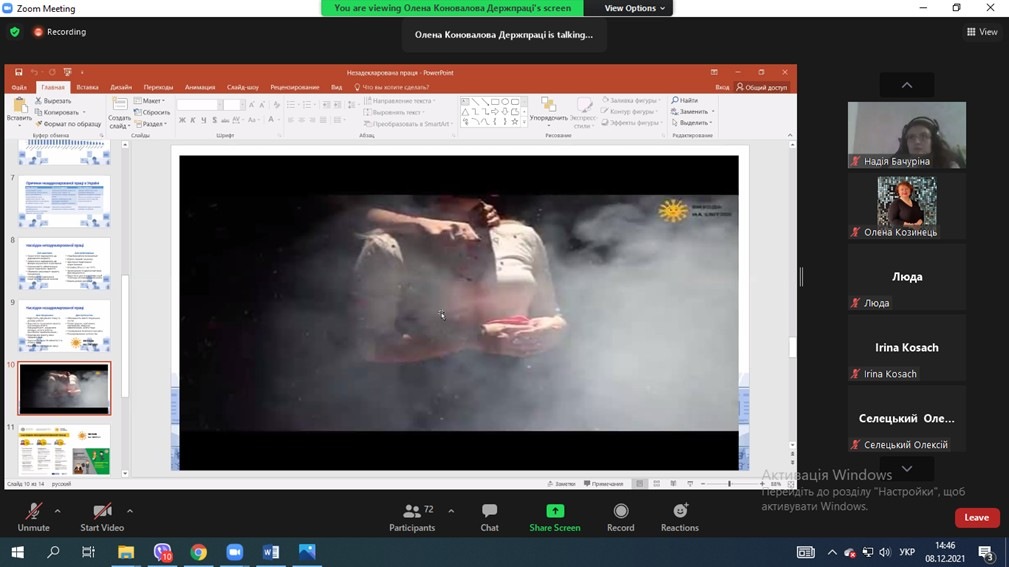This screenshot has width=1009, height=567.
Task: Open video options arrow next to Start Video
Action: point(130,510)
